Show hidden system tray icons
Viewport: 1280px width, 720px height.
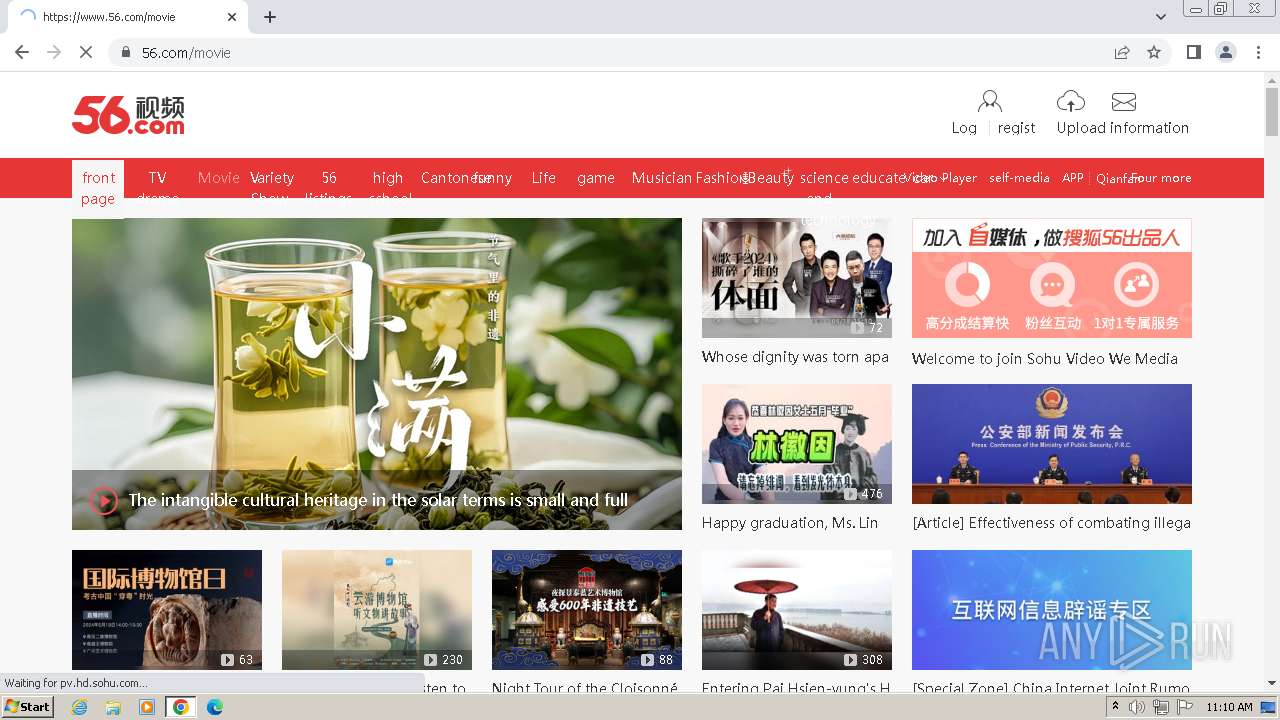[1116, 707]
